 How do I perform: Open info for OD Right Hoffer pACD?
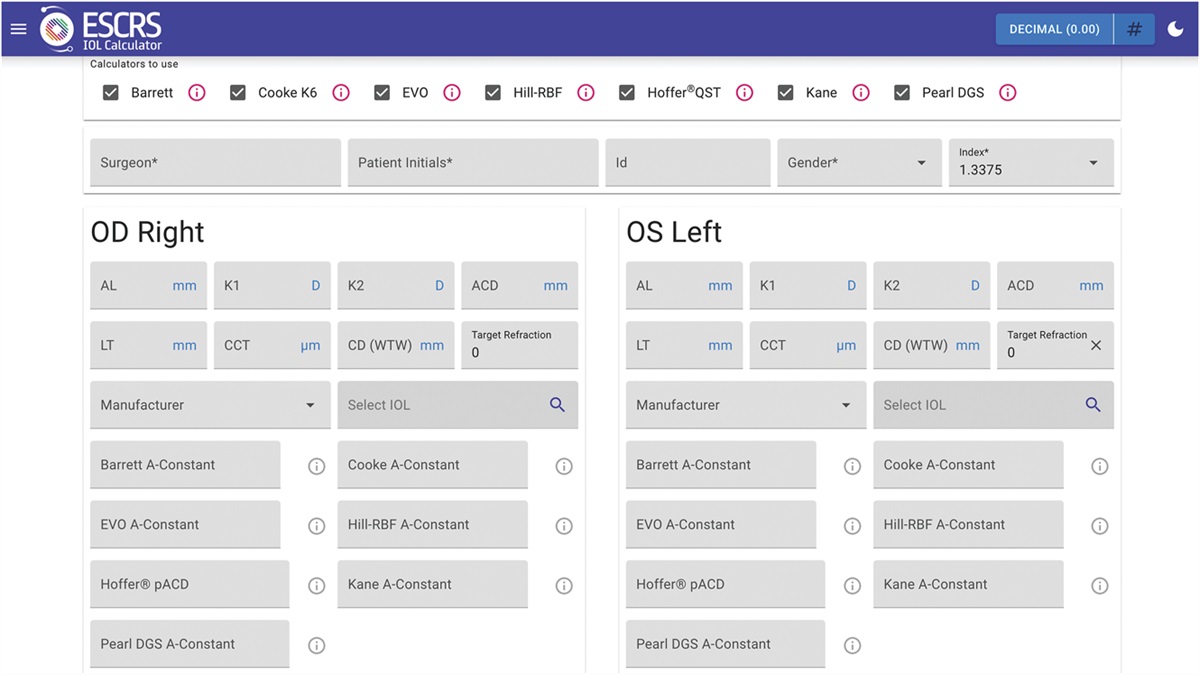[x=317, y=586]
